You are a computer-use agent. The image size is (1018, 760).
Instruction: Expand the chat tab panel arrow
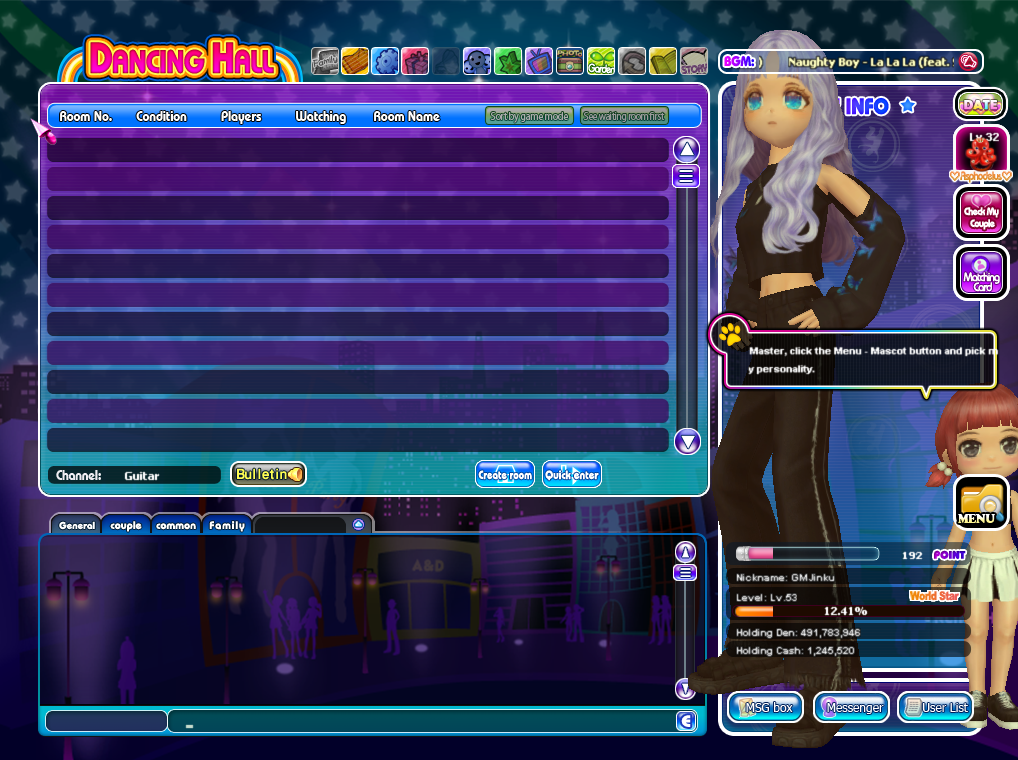pyautogui.click(x=358, y=525)
